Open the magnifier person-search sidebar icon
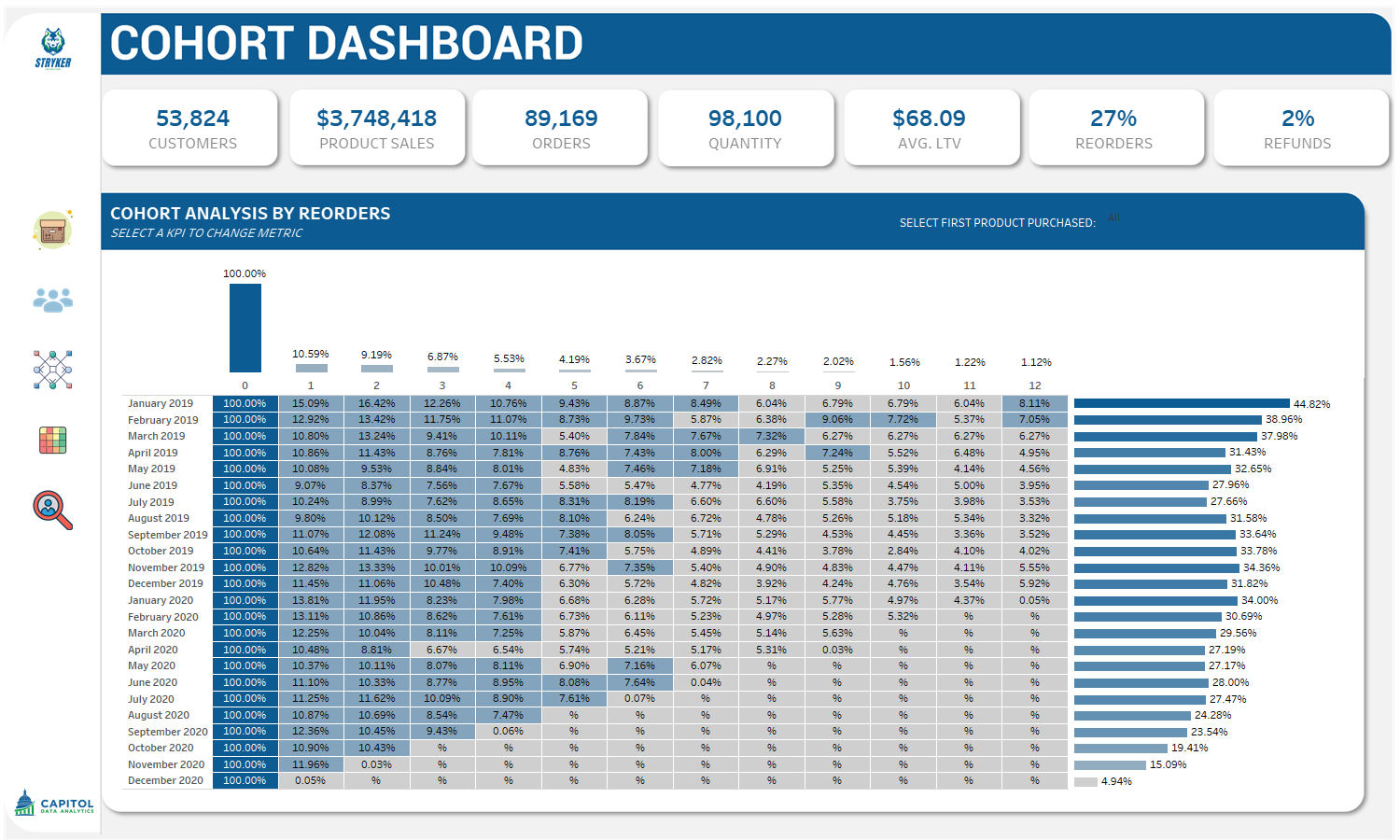This screenshot has width=1400, height=840. [x=52, y=511]
